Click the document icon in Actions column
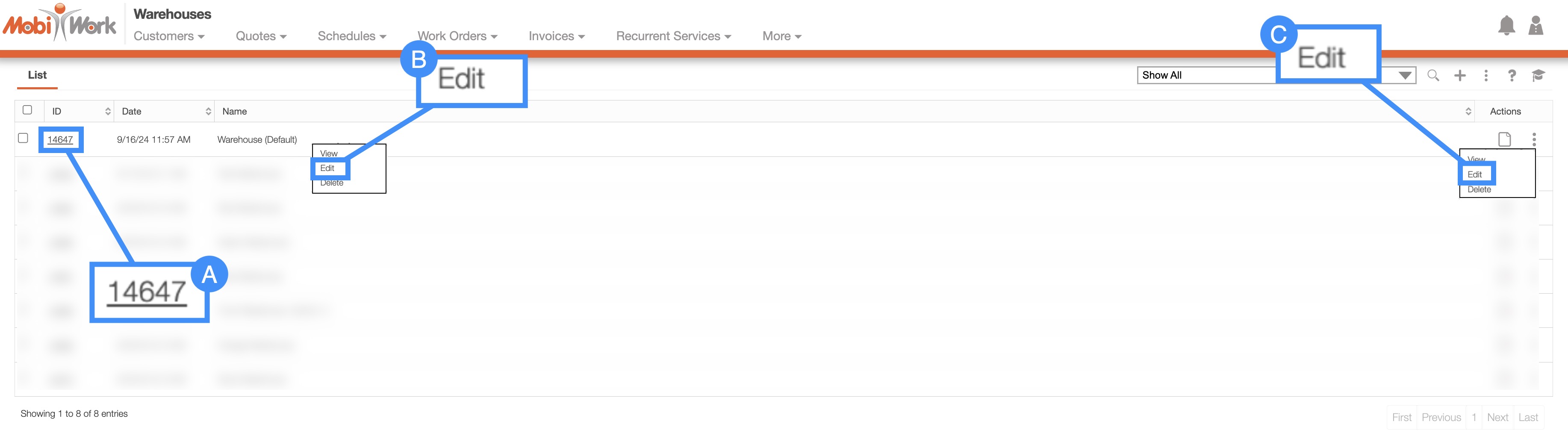 1504,139
